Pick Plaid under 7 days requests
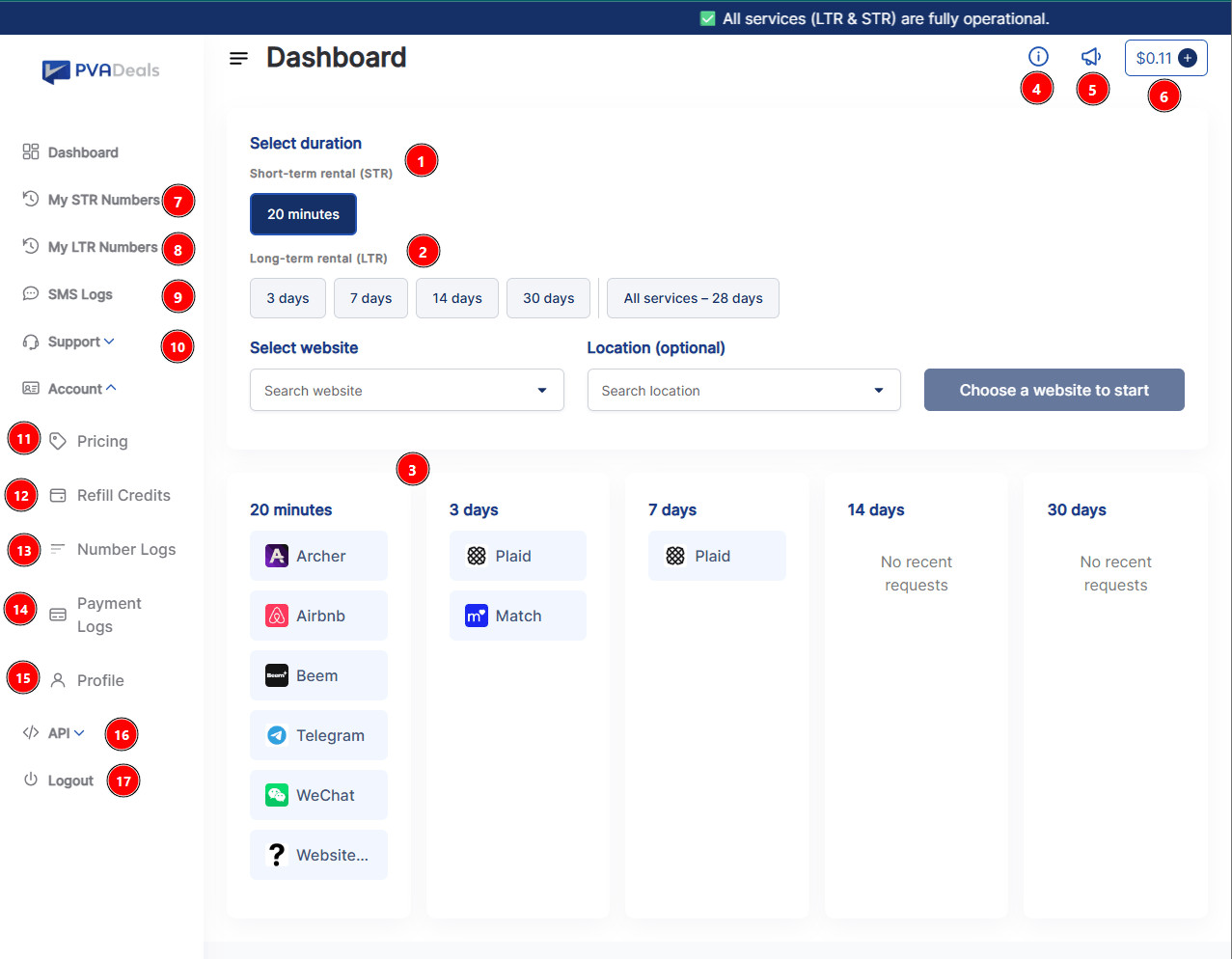 pyautogui.click(x=717, y=556)
